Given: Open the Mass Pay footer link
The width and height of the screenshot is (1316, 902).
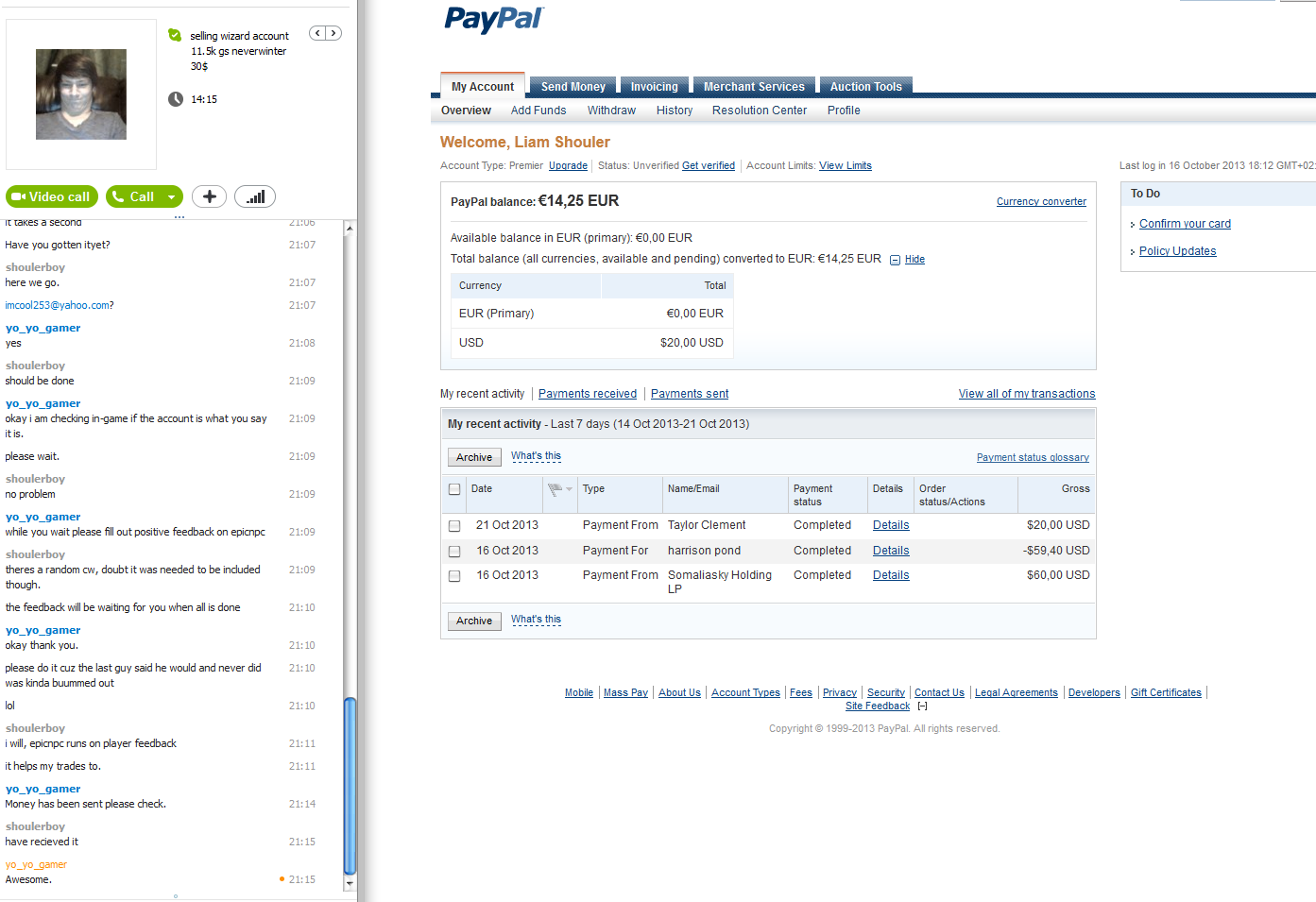Looking at the screenshot, I should pos(625,692).
